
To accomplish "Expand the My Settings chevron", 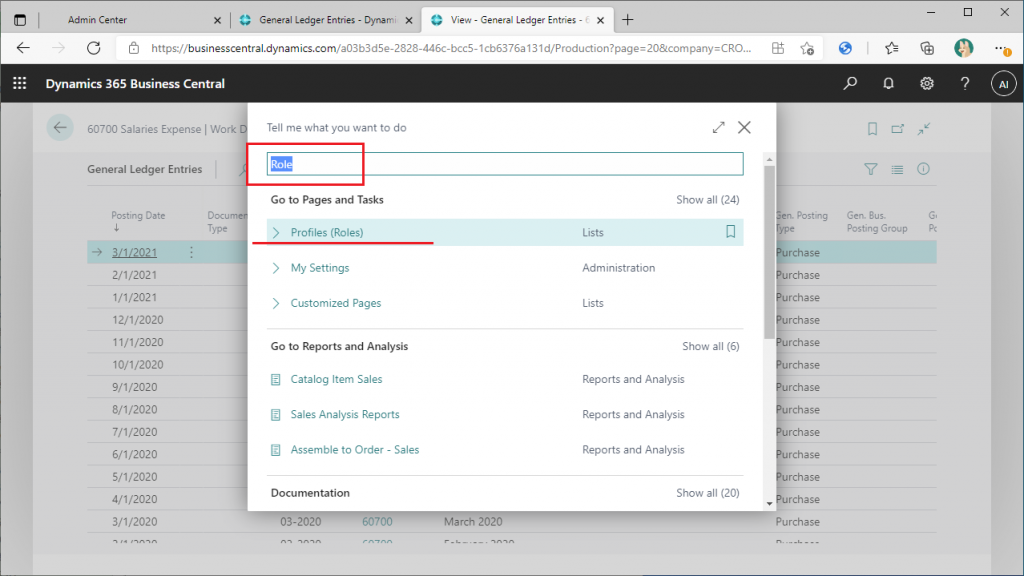I will (276, 268).
